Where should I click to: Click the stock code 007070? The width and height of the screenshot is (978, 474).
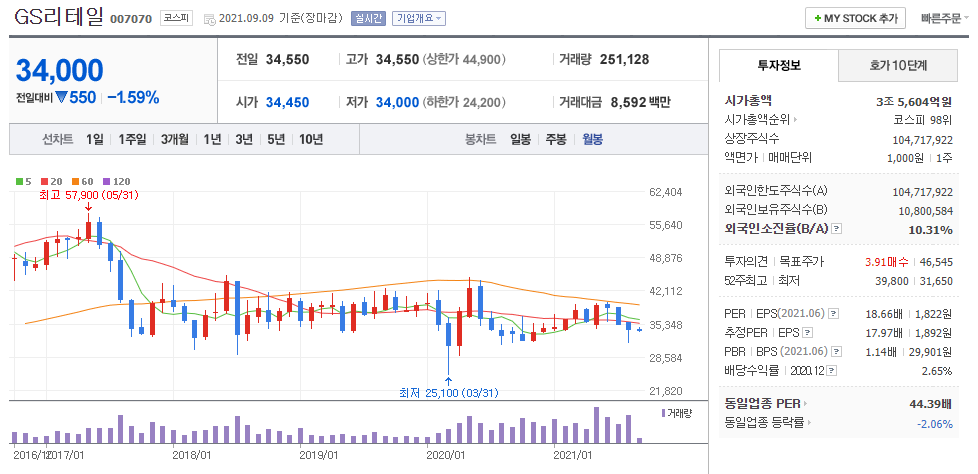tap(131, 19)
